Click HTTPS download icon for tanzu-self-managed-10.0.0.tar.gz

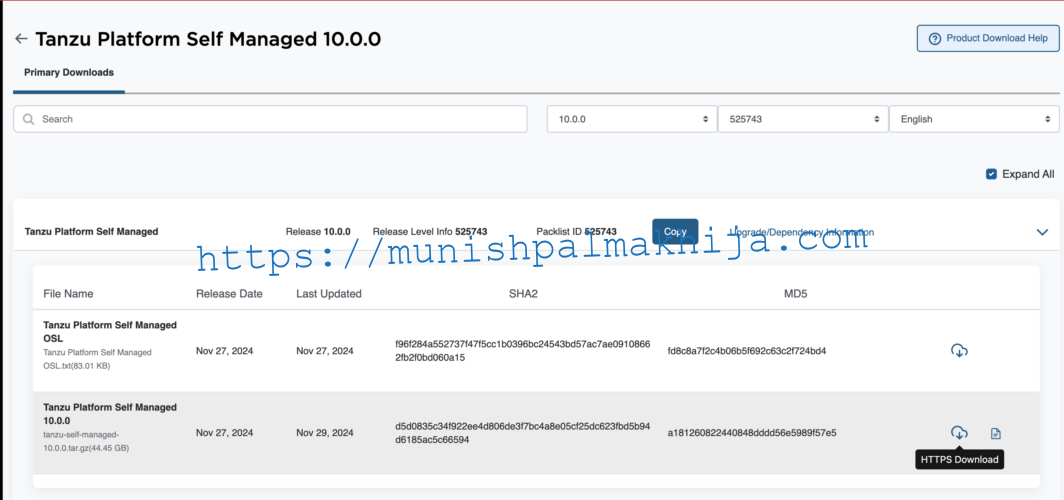tap(958, 433)
